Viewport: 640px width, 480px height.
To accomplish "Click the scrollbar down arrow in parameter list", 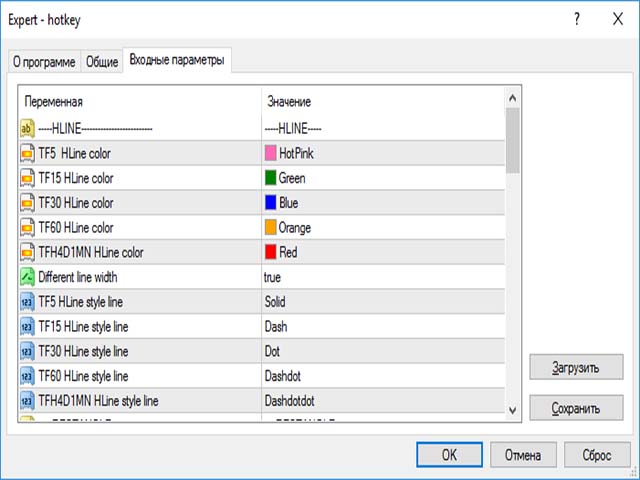I will pos(512,410).
